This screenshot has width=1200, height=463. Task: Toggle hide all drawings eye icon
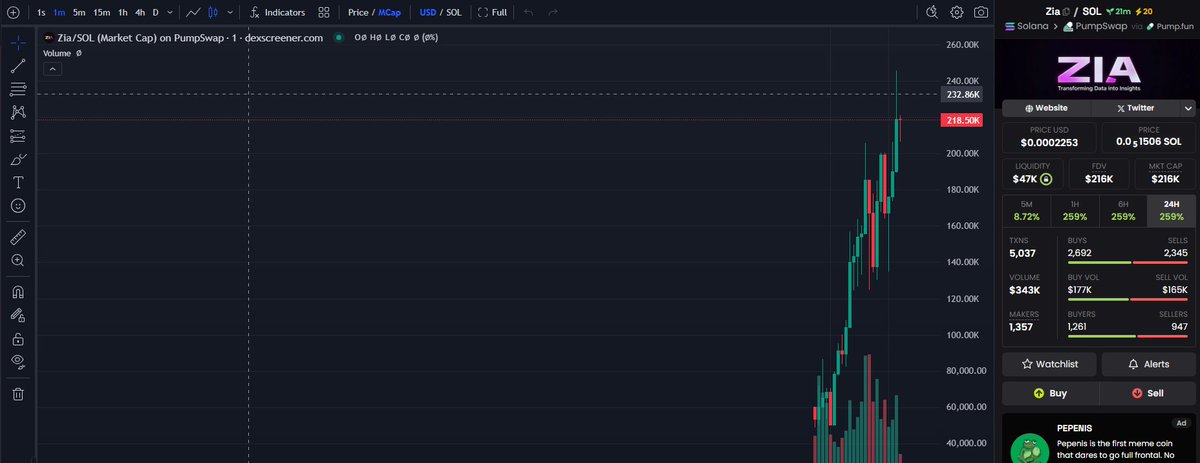pyautogui.click(x=17, y=361)
